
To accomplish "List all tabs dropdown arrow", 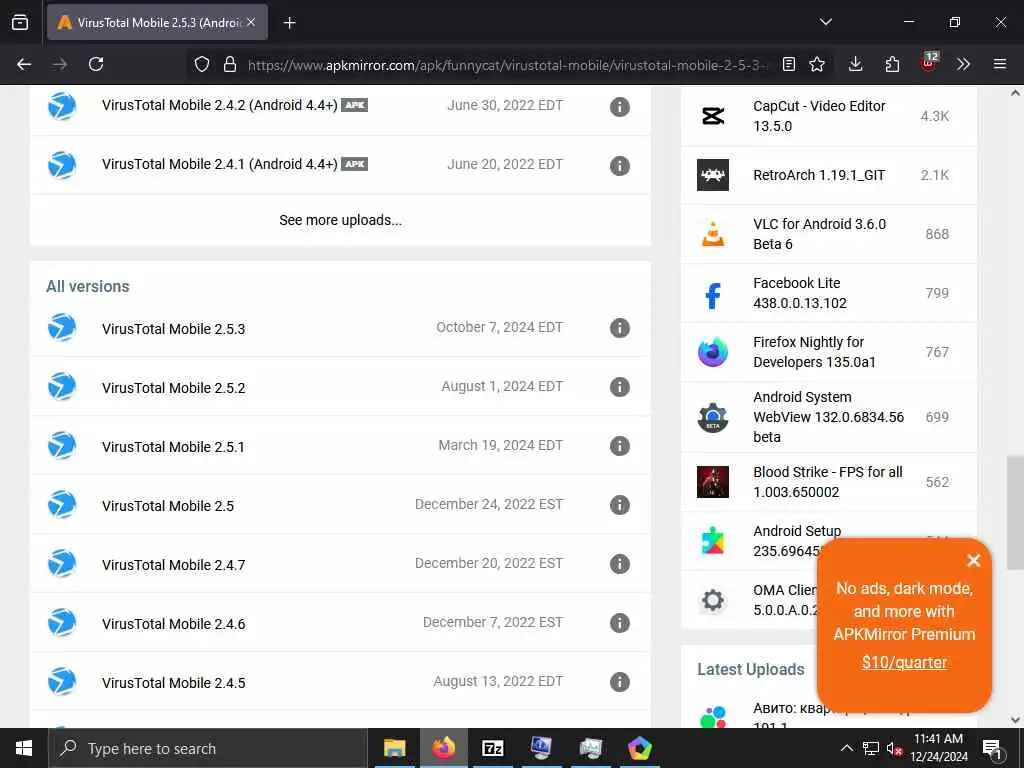I will click(x=826, y=22).
